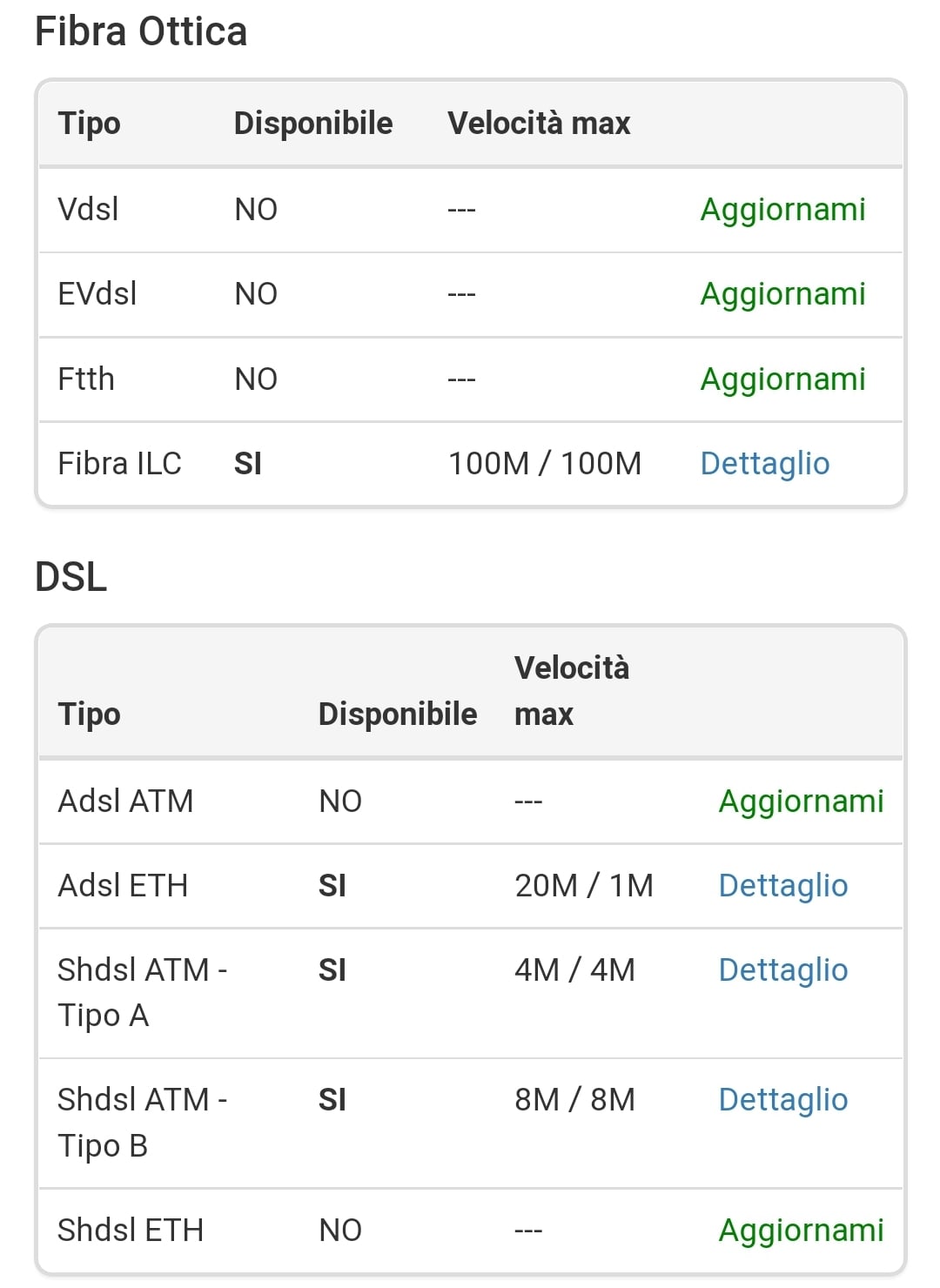Select the 20M / 1M speed value
This screenshot has width=940, height=1288.
click(583, 886)
